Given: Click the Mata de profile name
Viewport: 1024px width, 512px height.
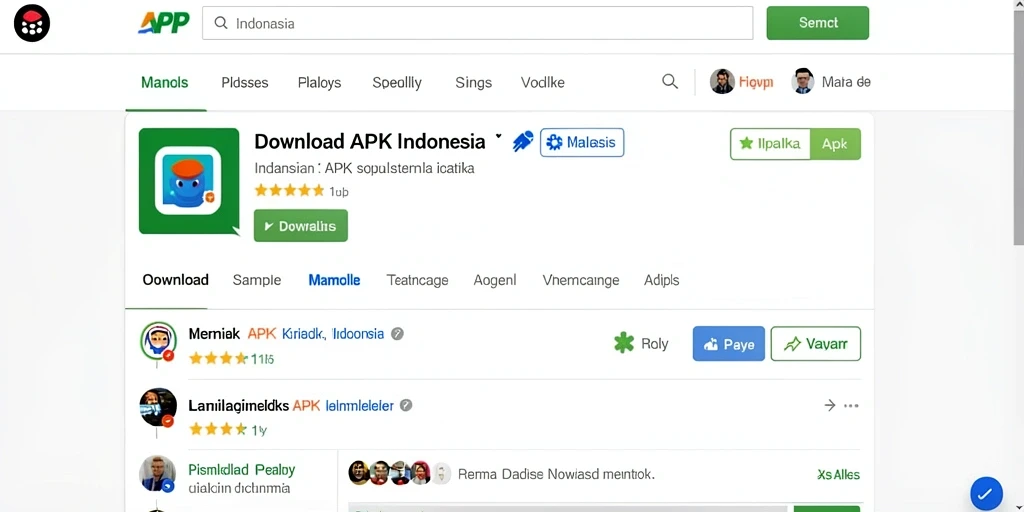Looking at the screenshot, I should (846, 82).
